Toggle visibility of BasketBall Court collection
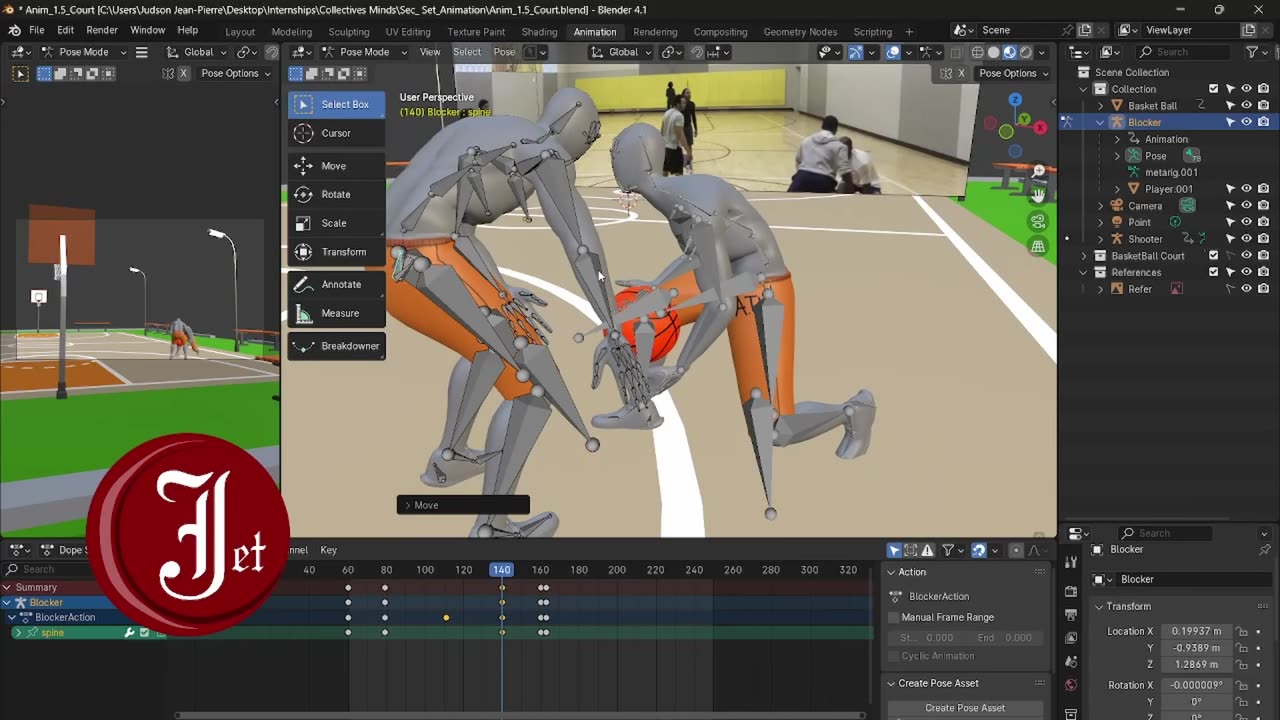Image resolution: width=1280 pixels, height=720 pixels. (x=1246, y=256)
